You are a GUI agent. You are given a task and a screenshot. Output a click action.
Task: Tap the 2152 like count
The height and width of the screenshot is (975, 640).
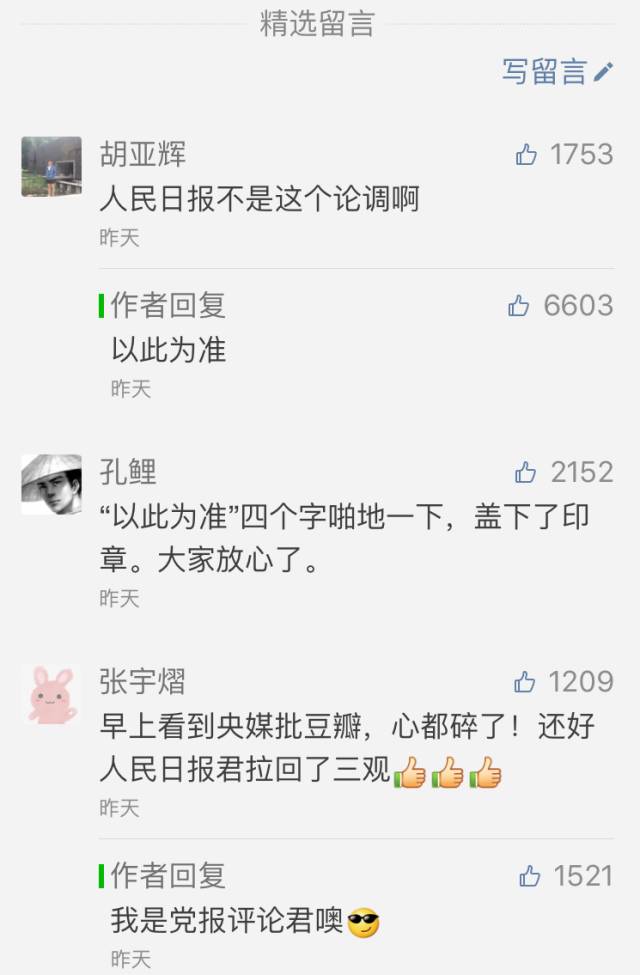[x=582, y=473]
